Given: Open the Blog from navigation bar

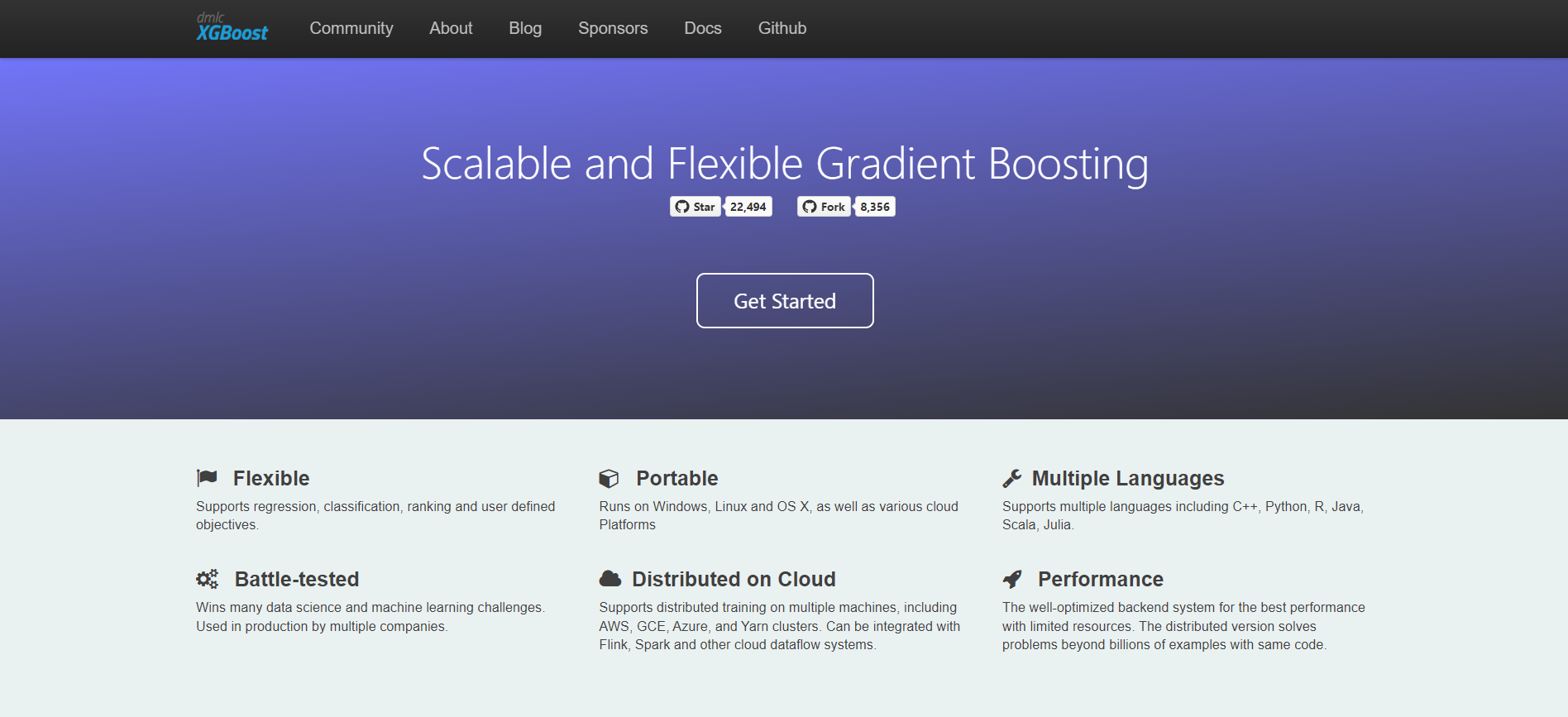Looking at the screenshot, I should click(525, 28).
